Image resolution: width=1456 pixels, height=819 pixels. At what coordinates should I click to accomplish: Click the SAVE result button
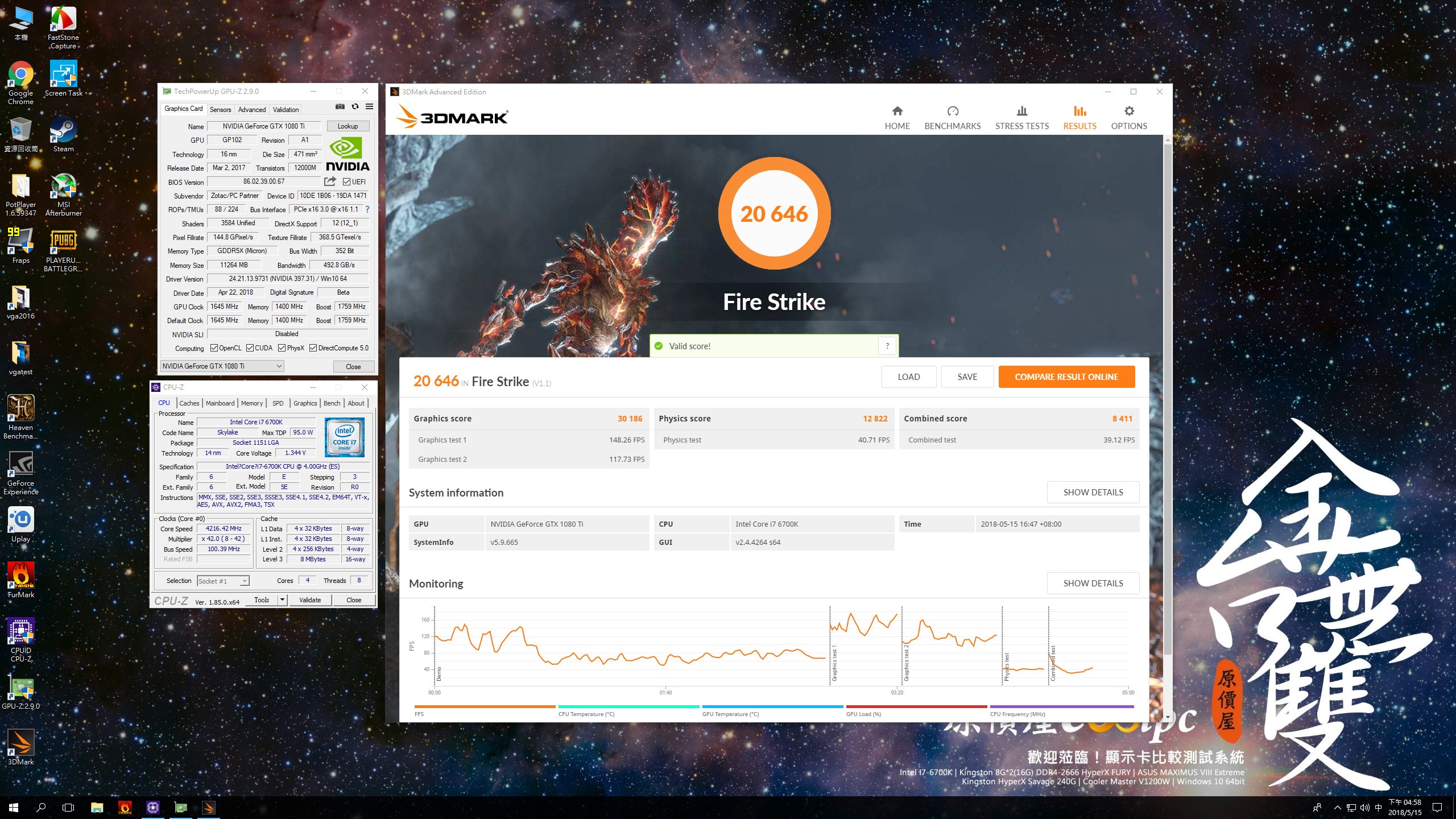967,377
